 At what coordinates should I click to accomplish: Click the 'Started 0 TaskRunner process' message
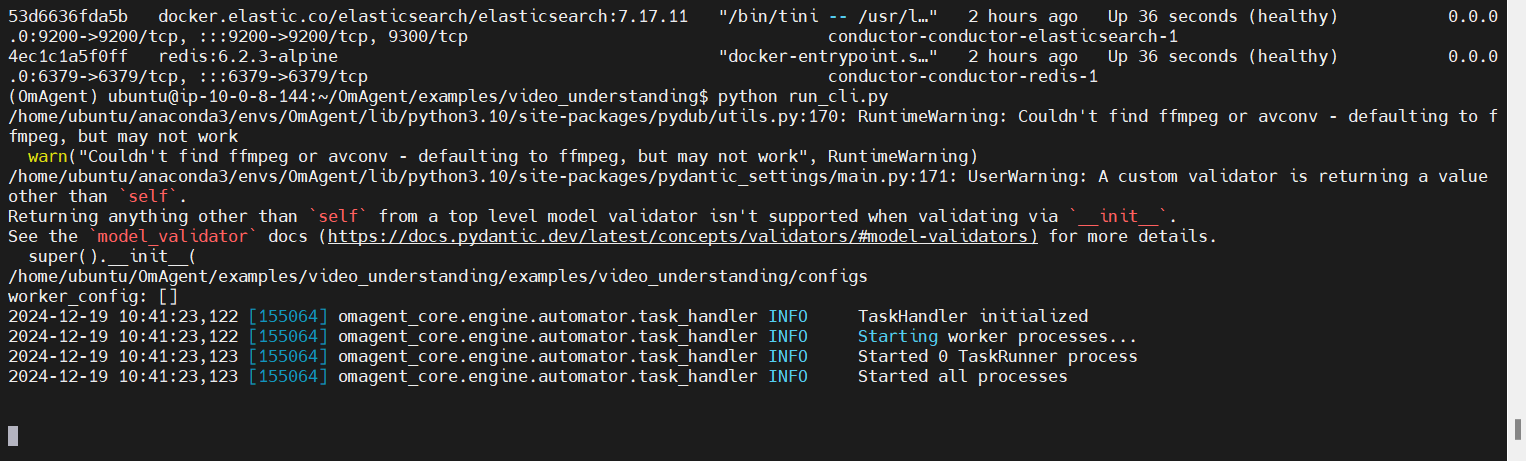(997, 357)
